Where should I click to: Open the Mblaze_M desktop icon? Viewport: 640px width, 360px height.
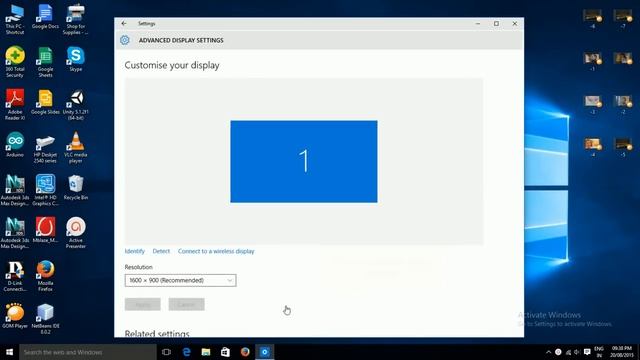(45, 231)
